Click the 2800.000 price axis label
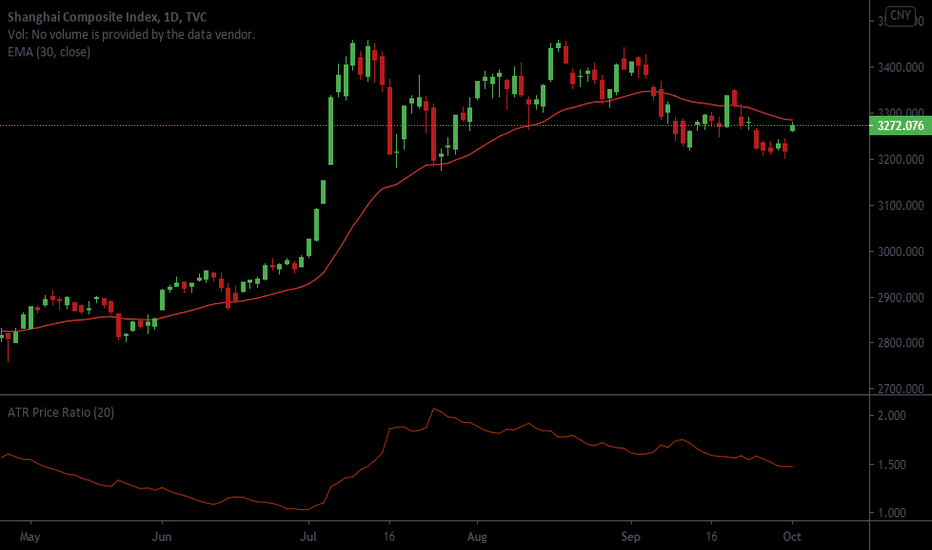The height and width of the screenshot is (550, 932). pos(900,342)
